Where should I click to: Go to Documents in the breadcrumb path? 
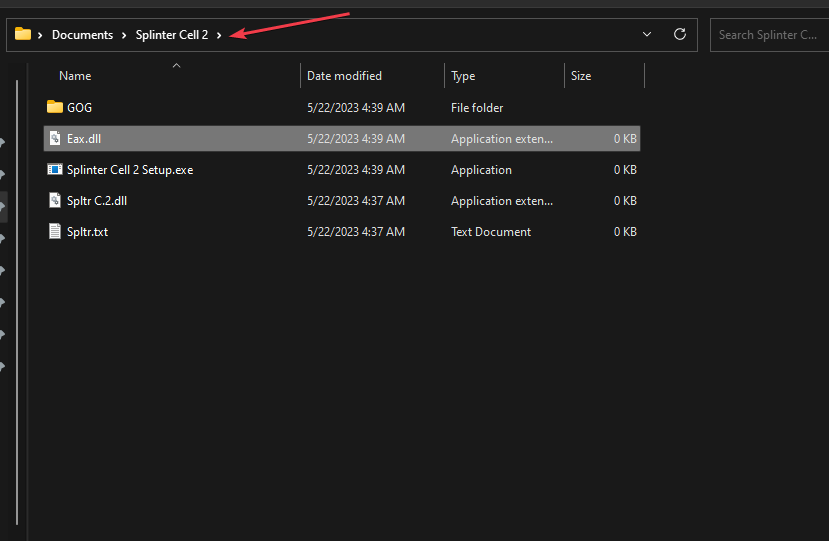tap(82, 35)
